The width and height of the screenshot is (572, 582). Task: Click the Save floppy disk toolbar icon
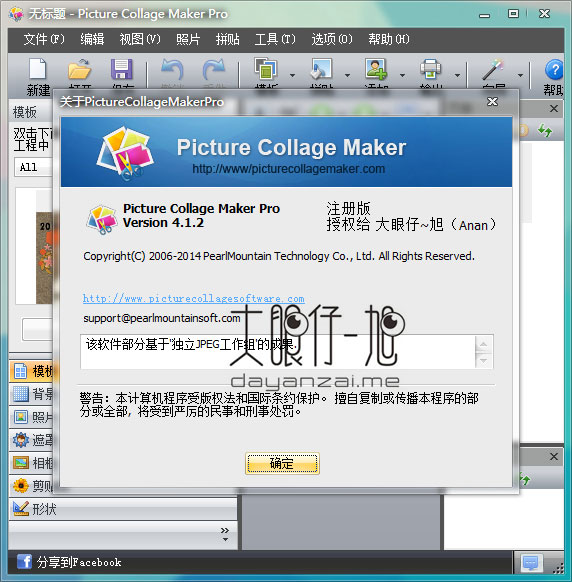click(x=122, y=69)
